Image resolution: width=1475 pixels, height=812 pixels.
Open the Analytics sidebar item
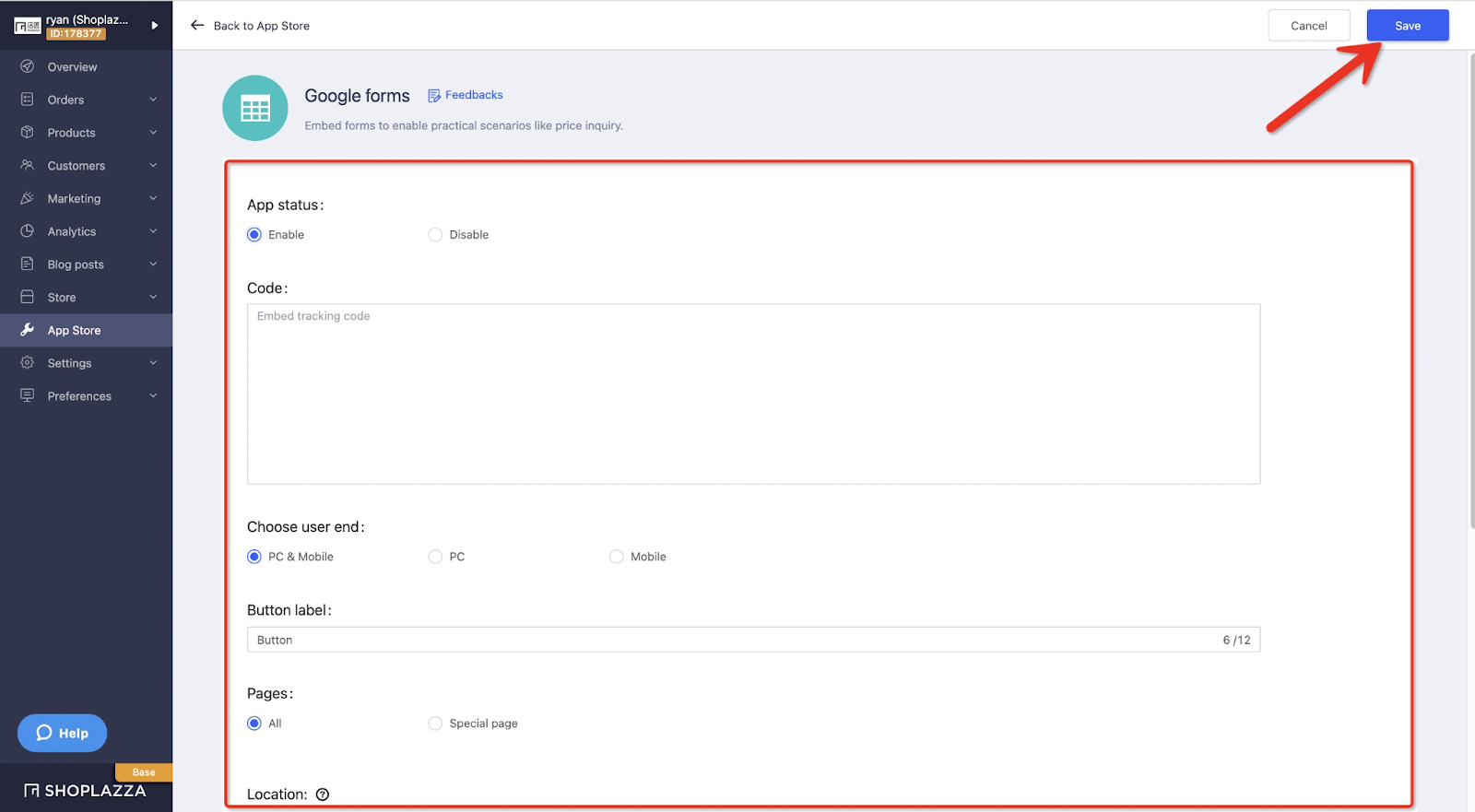tap(86, 231)
